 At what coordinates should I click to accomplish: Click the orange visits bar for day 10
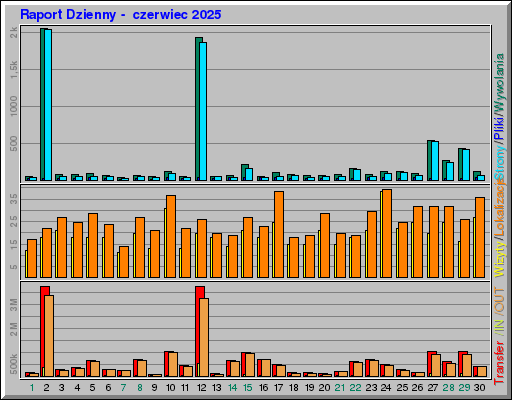click(171, 236)
